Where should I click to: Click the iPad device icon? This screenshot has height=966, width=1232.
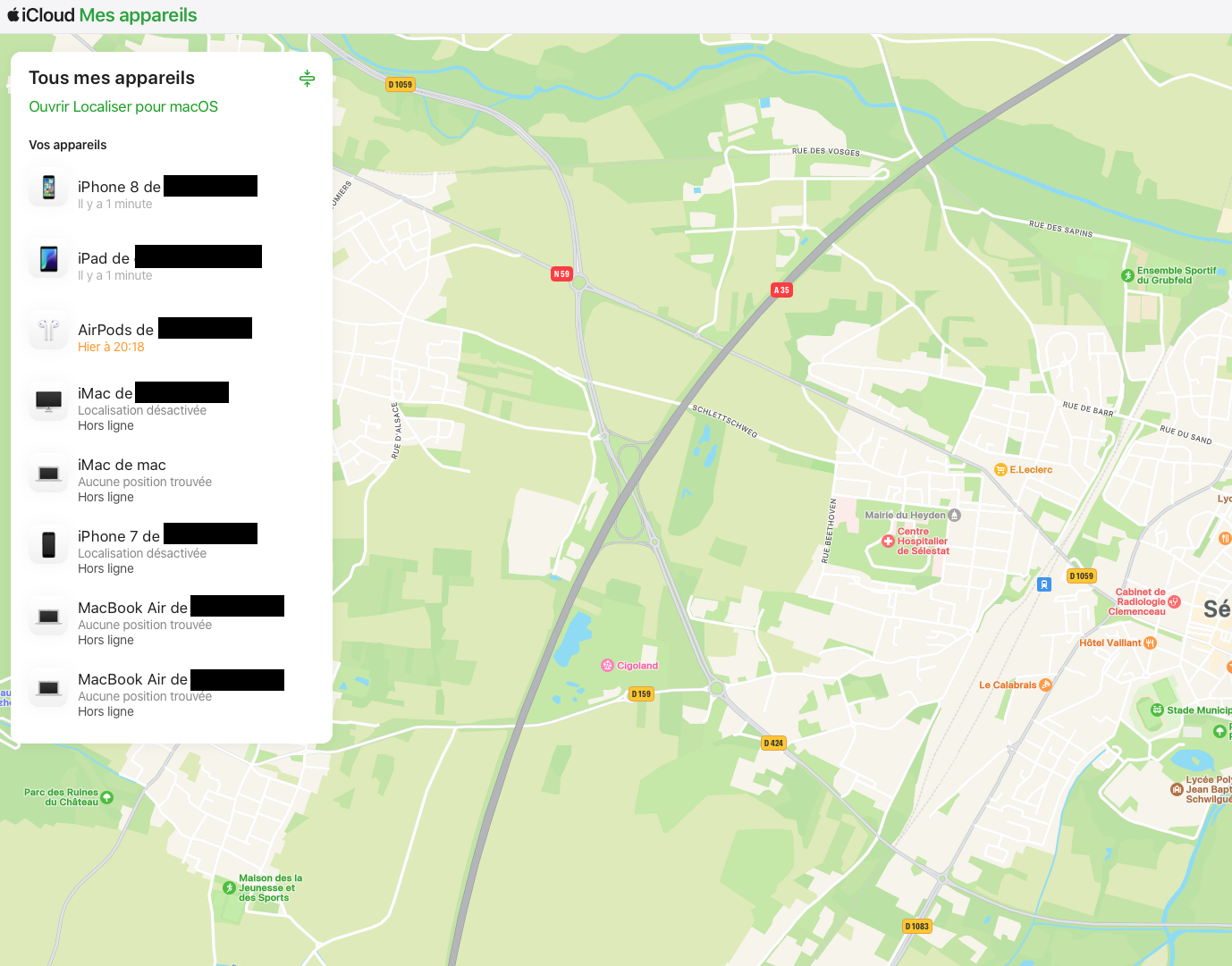pos(49,259)
